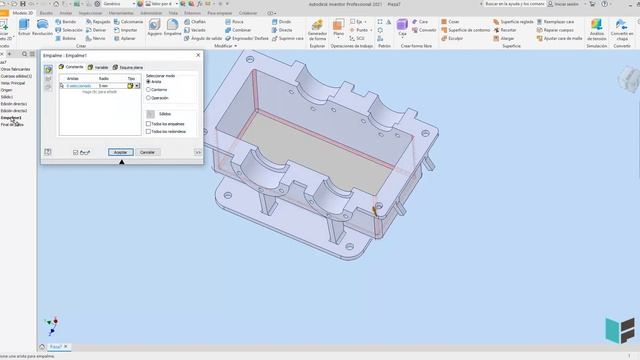640x360 pixels.
Task: Click Iniciar sesión link
Action: tap(563, 4)
